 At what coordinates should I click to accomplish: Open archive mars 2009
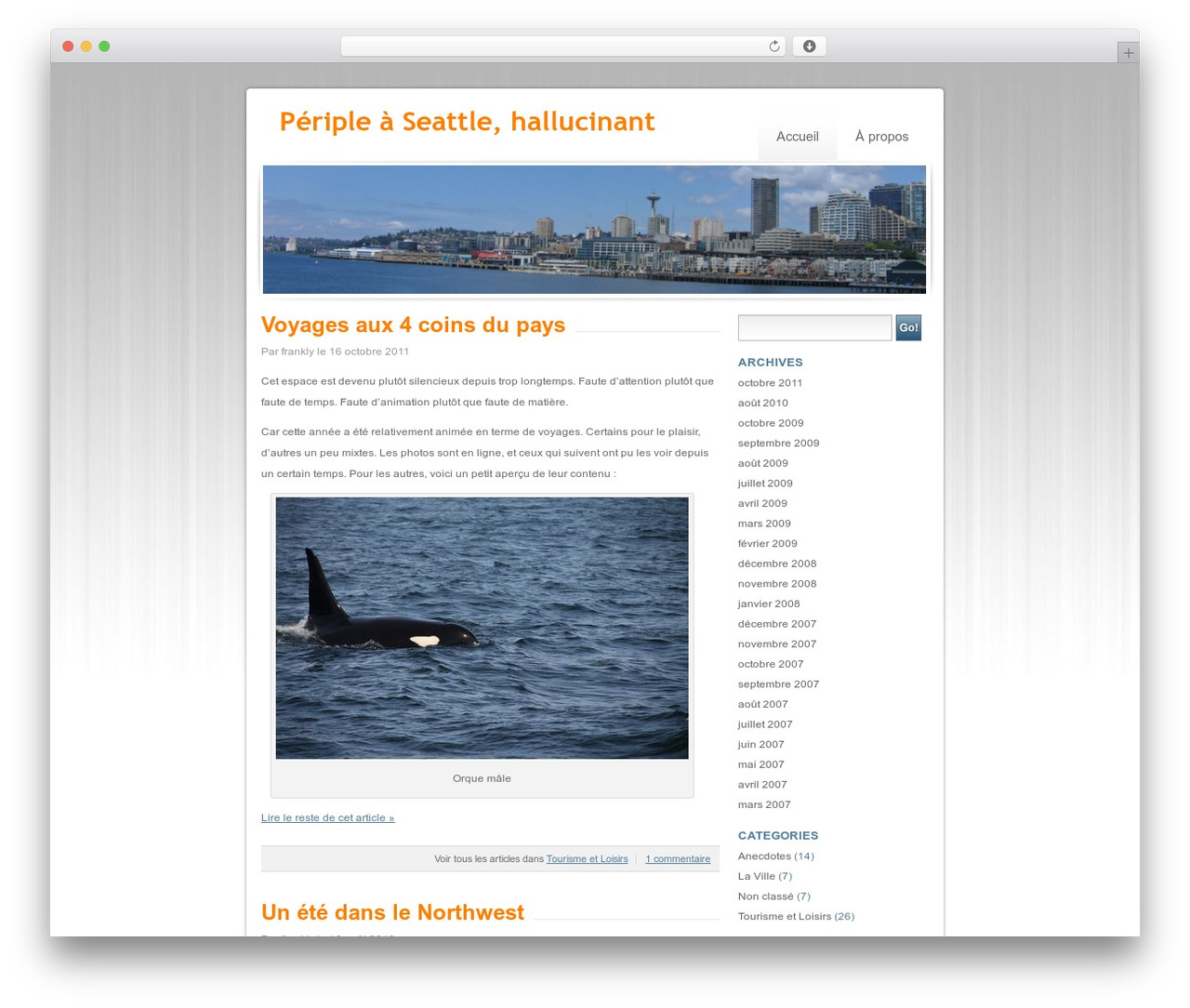click(764, 524)
